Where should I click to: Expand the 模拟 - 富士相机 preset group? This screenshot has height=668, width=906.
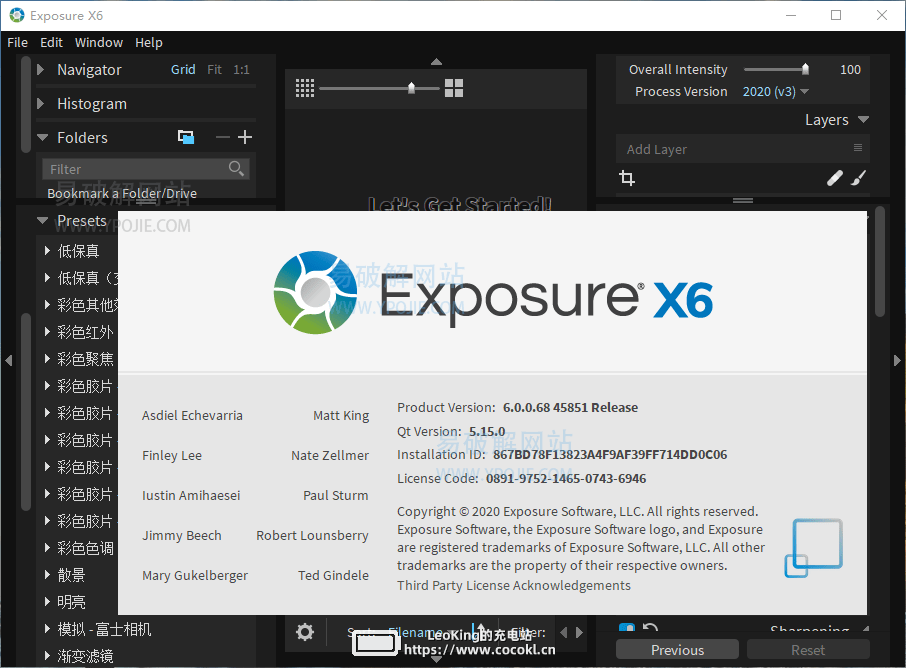48,629
